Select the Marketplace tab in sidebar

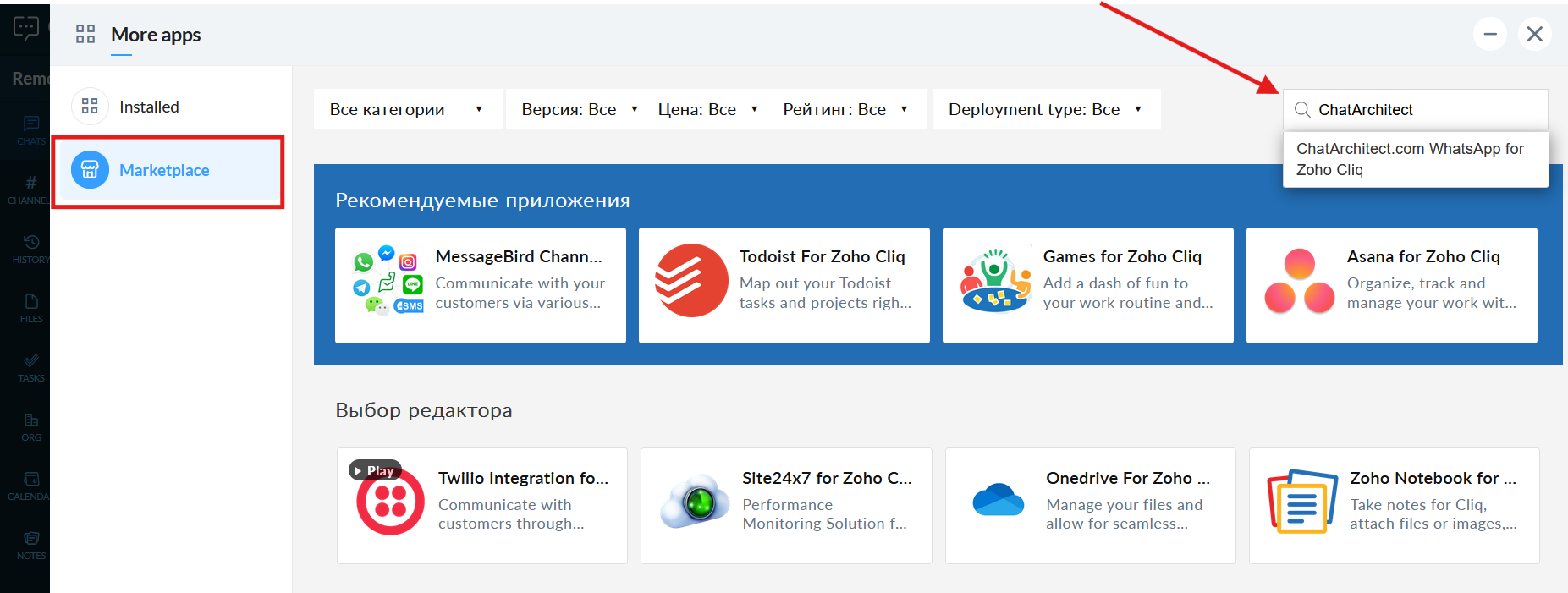point(164,170)
